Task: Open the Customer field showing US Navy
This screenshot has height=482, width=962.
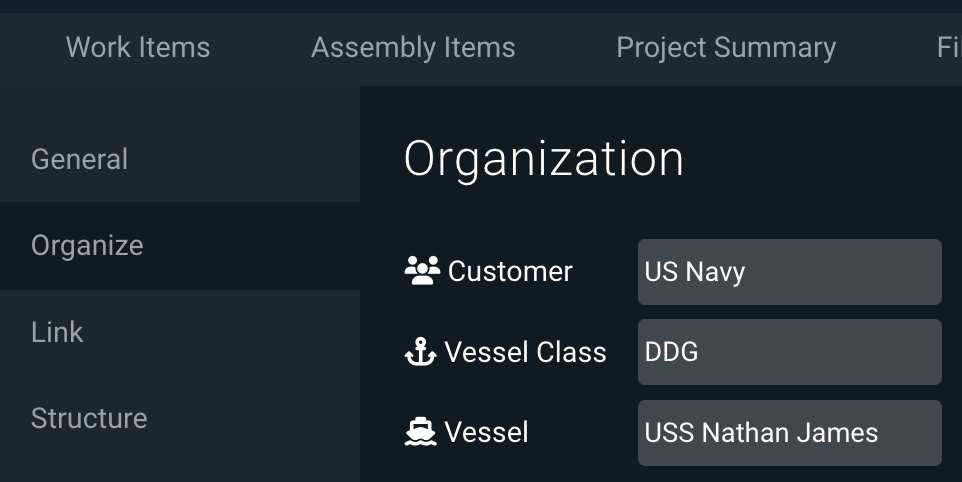Action: [790, 272]
